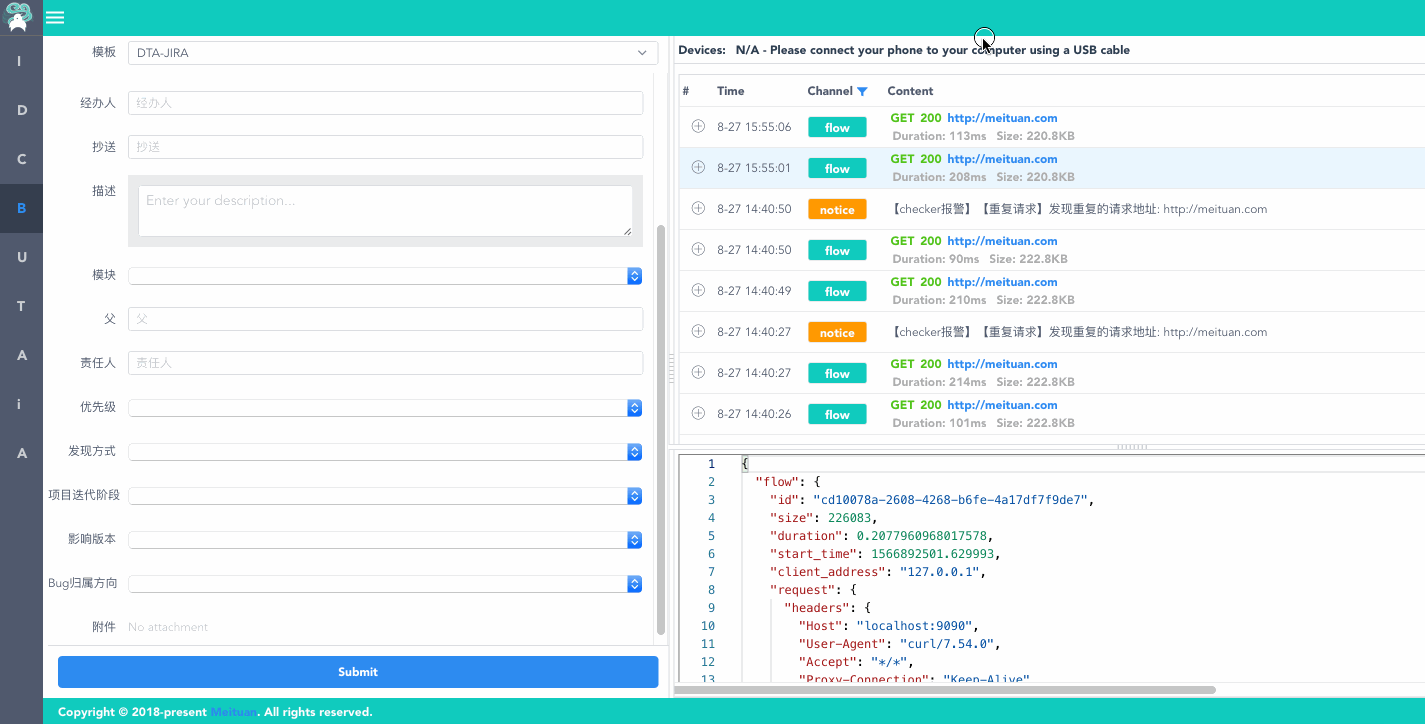Expand the row at 8-27 14:40:49
This screenshot has width=1425, height=724.
coord(698,290)
